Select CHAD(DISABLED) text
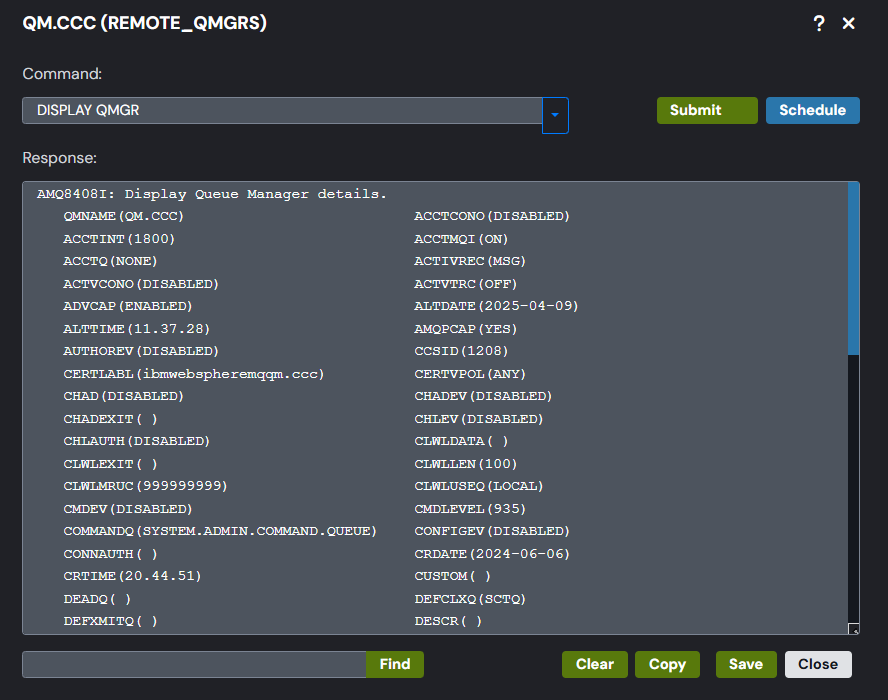 tap(123, 396)
